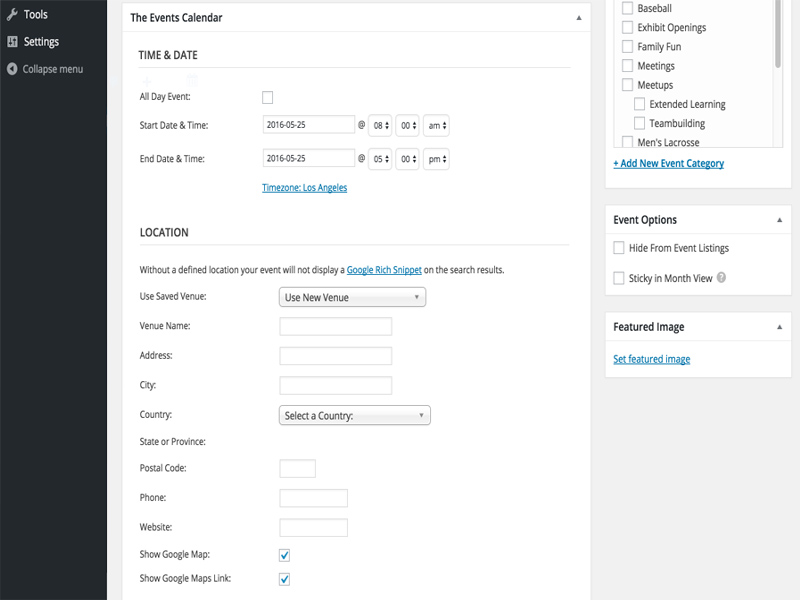
Task: Click the Venue Name input field
Action: click(335, 325)
